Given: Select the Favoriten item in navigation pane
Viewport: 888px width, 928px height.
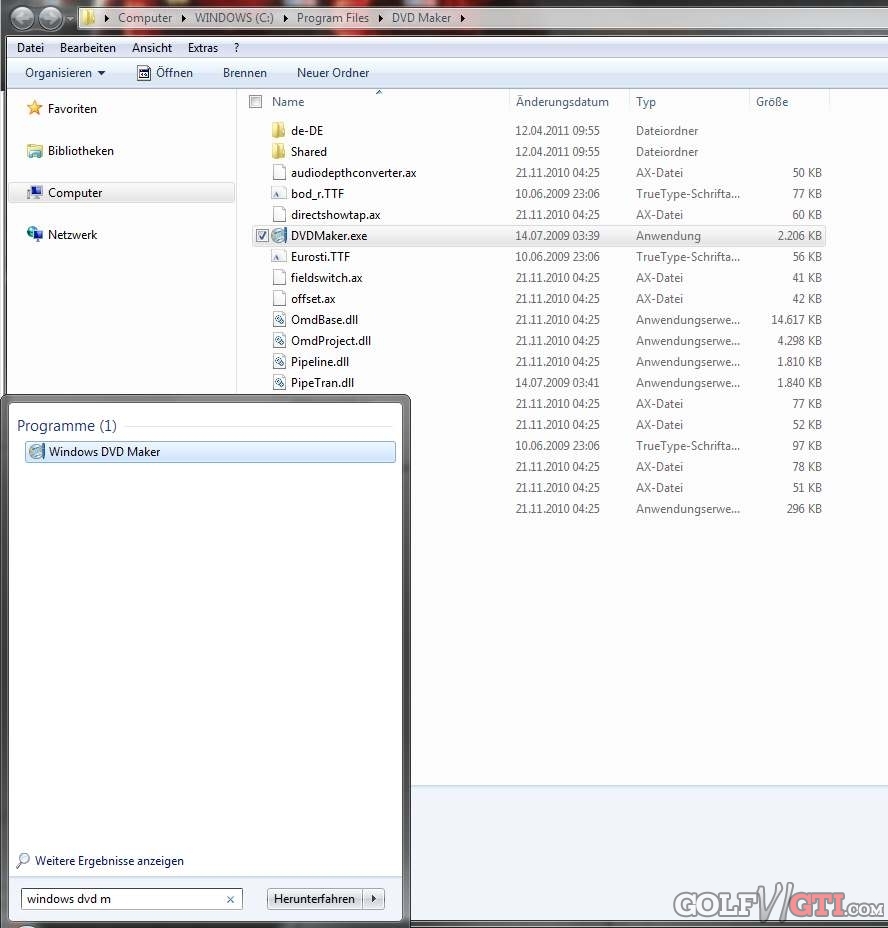Looking at the screenshot, I should tap(72, 109).
